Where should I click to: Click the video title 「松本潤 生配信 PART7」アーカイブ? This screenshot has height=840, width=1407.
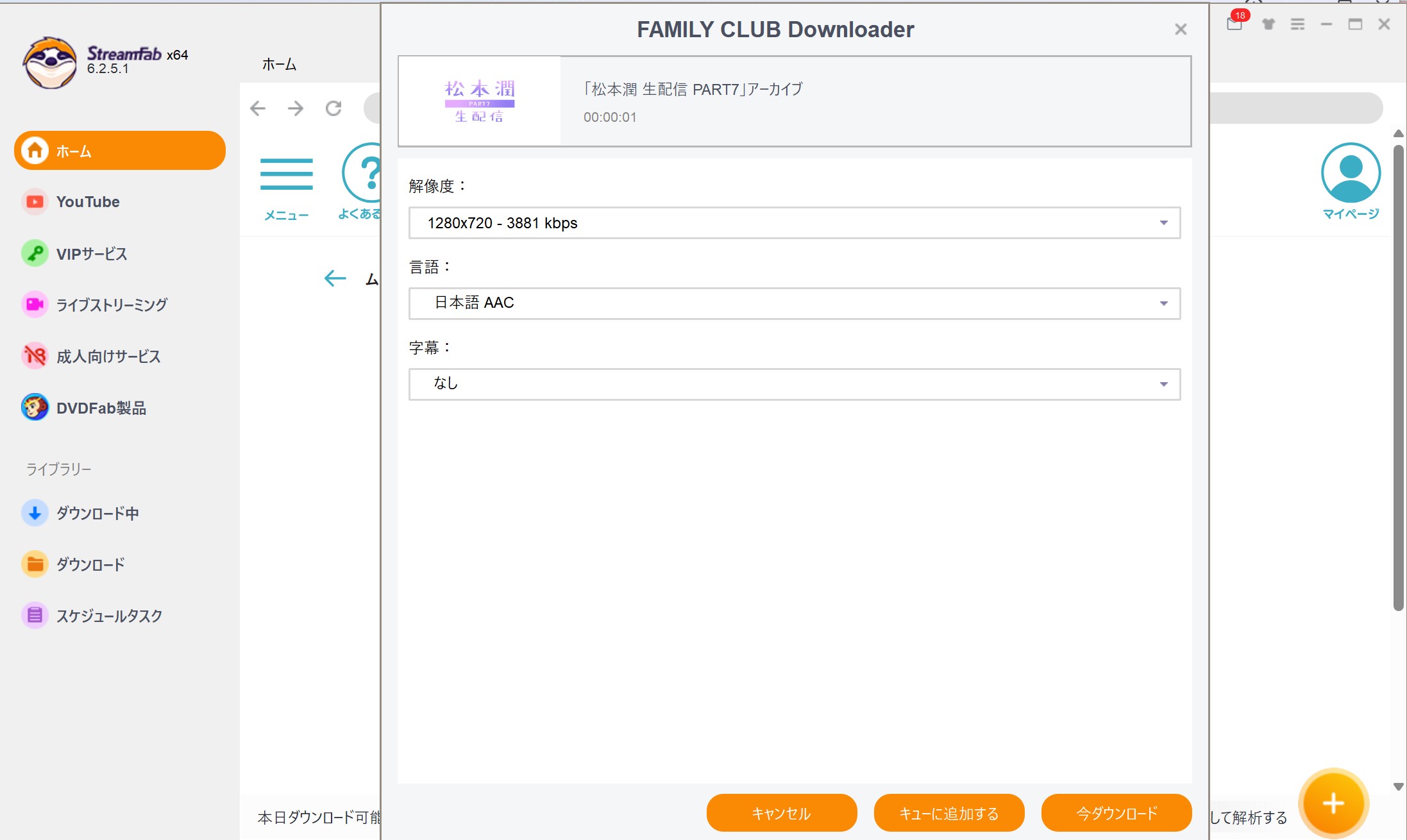click(693, 89)
